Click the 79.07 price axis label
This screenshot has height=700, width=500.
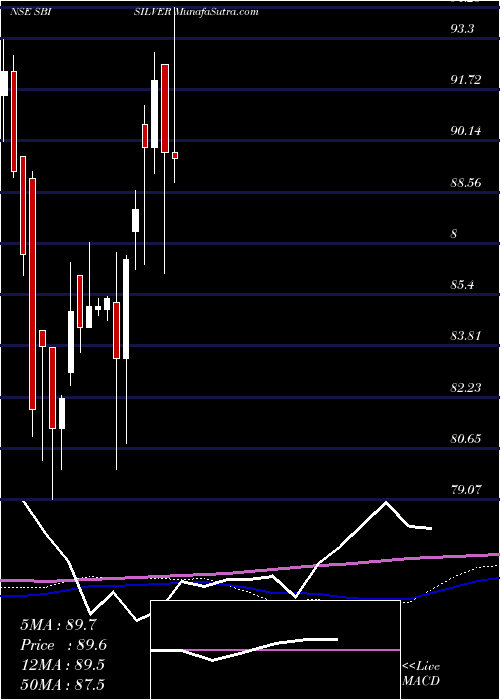[x=466, y=489]
